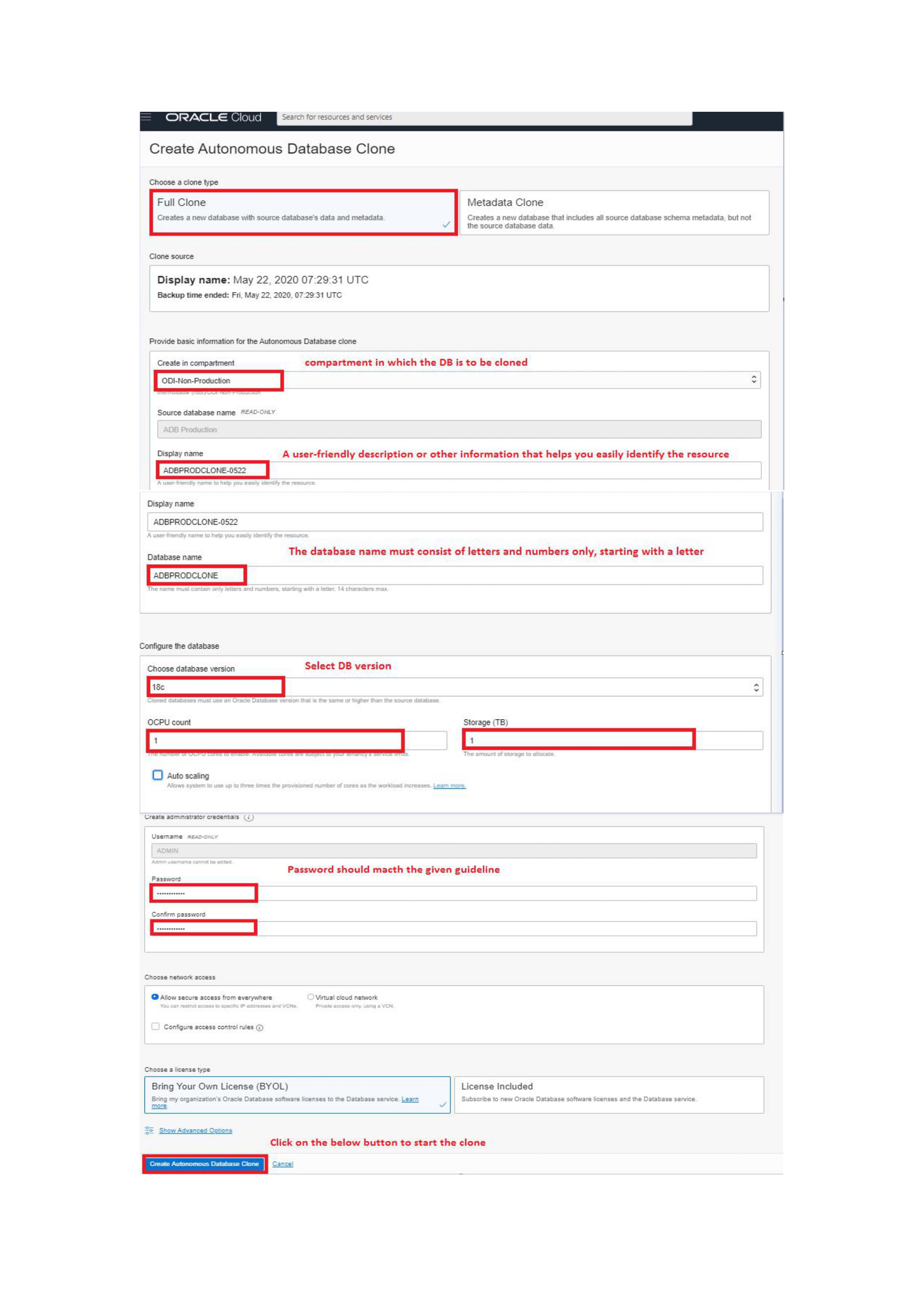
Task: Open the Create in compartment dropdown
Action: coord(458,380)
